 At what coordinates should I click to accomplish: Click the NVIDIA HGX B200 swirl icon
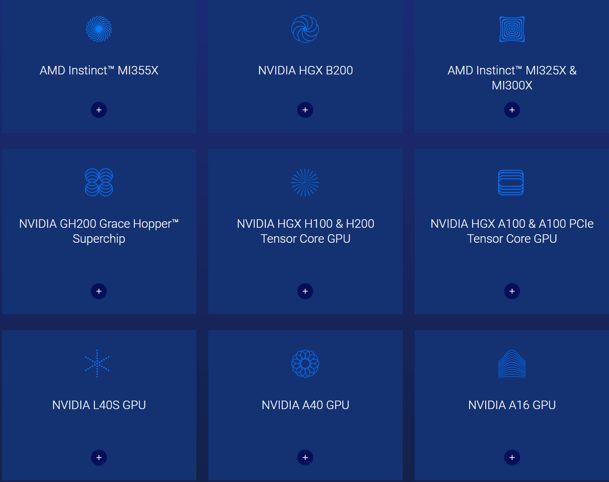(305, 29)
